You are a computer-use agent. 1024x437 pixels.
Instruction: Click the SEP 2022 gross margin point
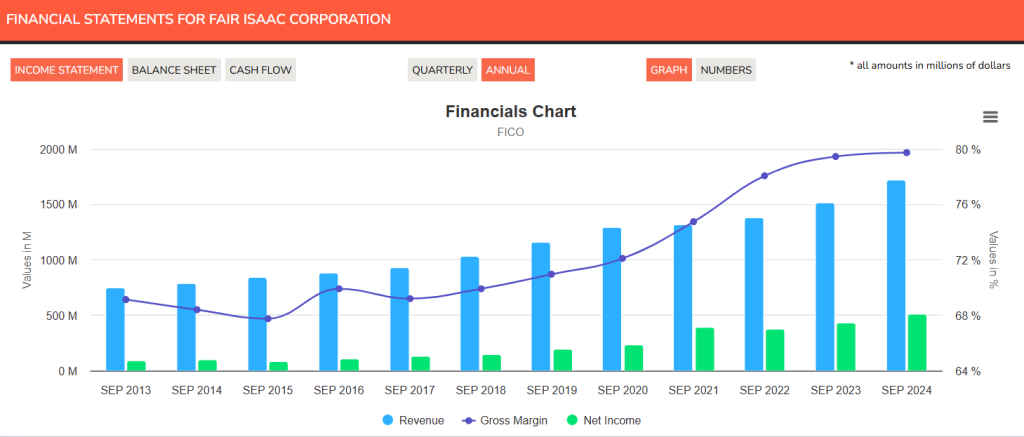coord(764,176)
